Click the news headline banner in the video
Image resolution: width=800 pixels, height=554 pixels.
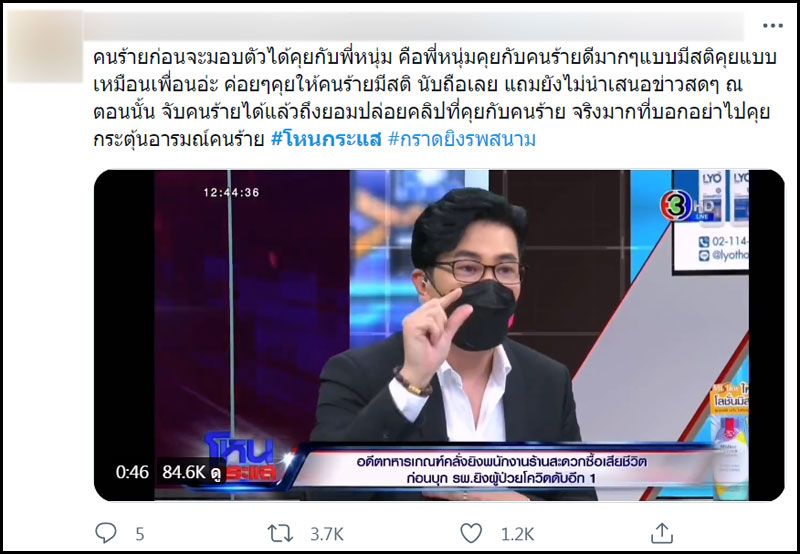tap(501, 470)
